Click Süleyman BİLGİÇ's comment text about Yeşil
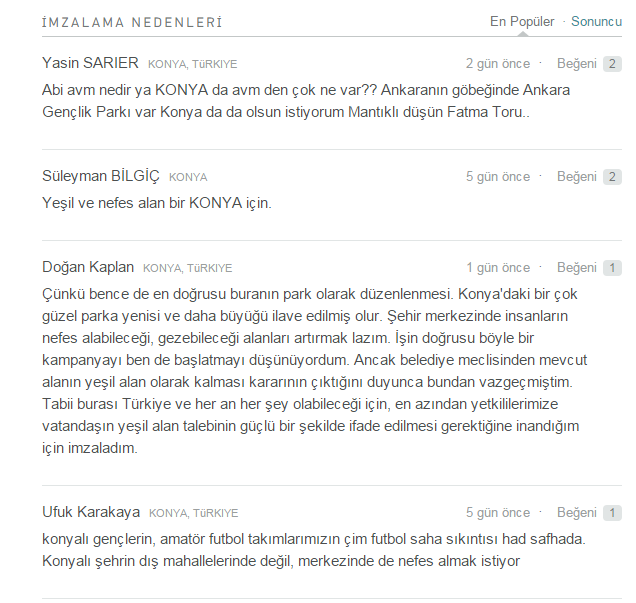The height and width of the screenshot is (603, 636). (x=157, y=202)
